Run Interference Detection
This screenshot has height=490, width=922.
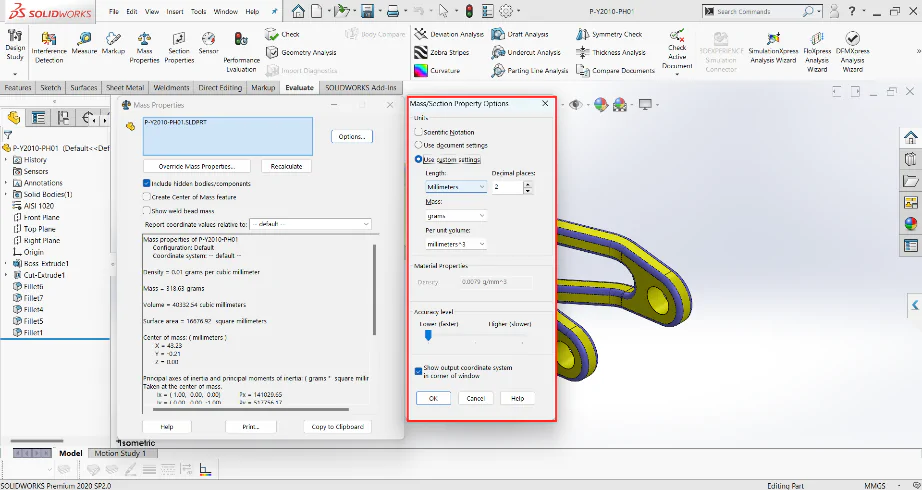click(x=49, y=47)
